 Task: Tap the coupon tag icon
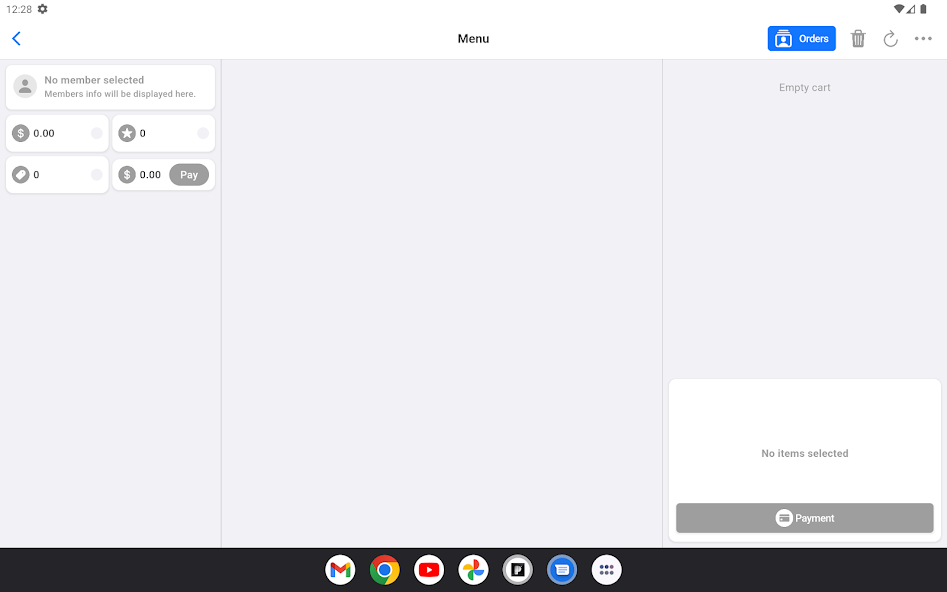pos(21,174)
